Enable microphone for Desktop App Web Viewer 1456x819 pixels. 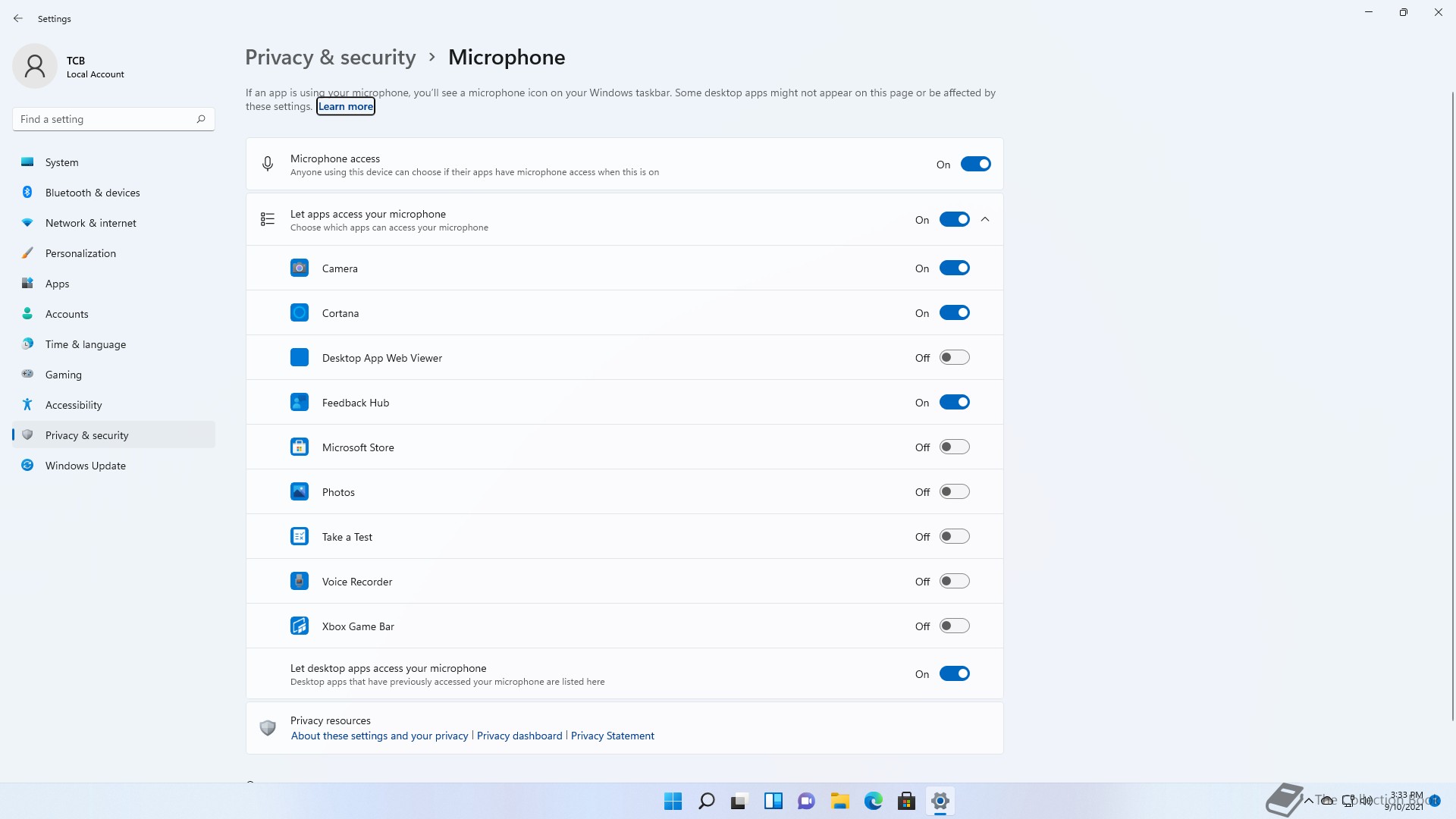coord(954,357)
